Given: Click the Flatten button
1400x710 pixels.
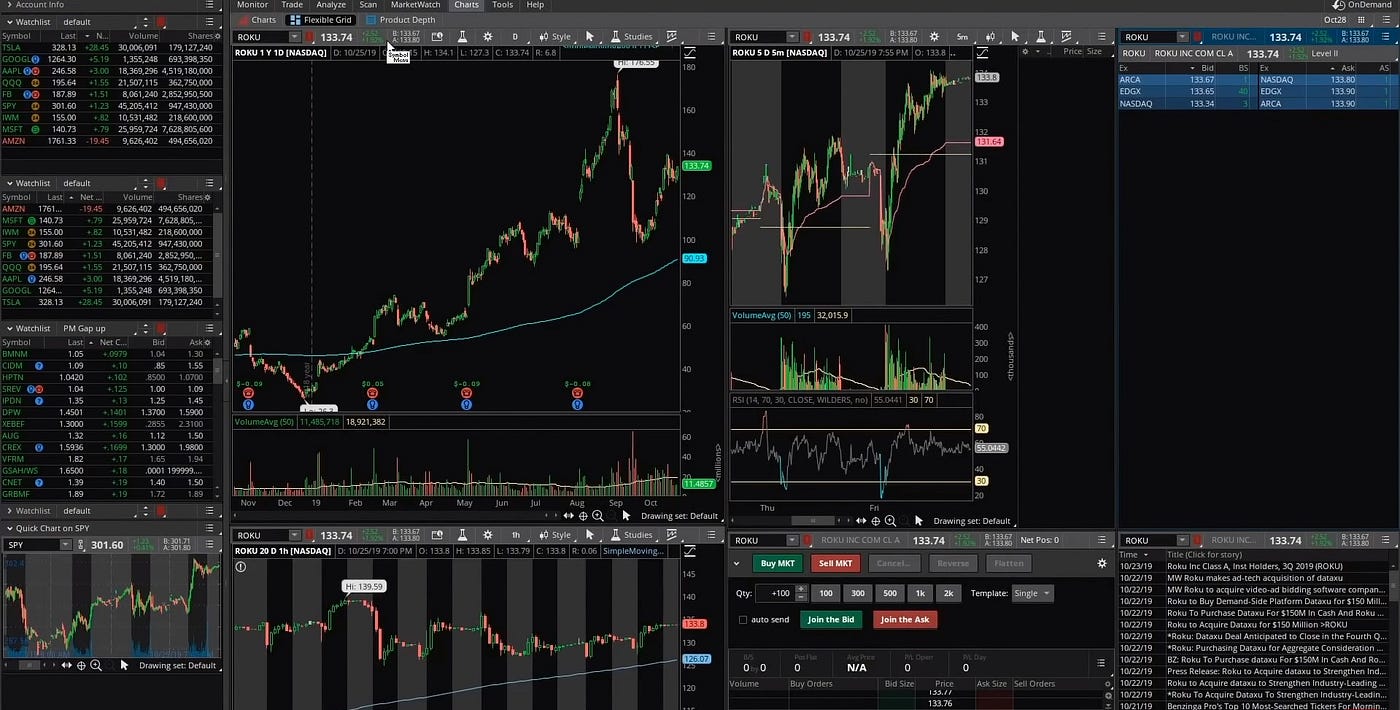Looking at the screenshot, I should tap(1009, 563).
